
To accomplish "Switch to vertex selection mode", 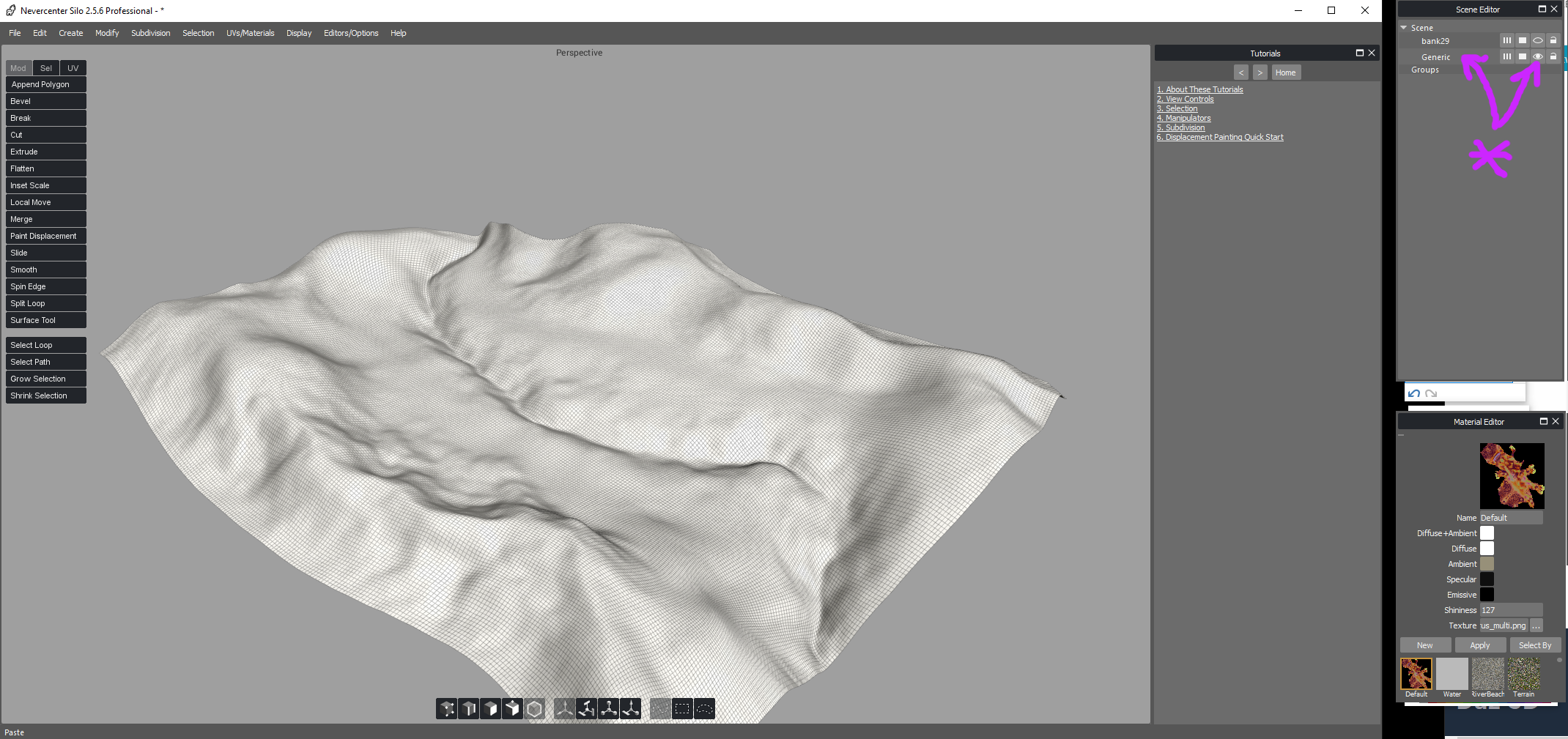I will [x=447, y=709].
